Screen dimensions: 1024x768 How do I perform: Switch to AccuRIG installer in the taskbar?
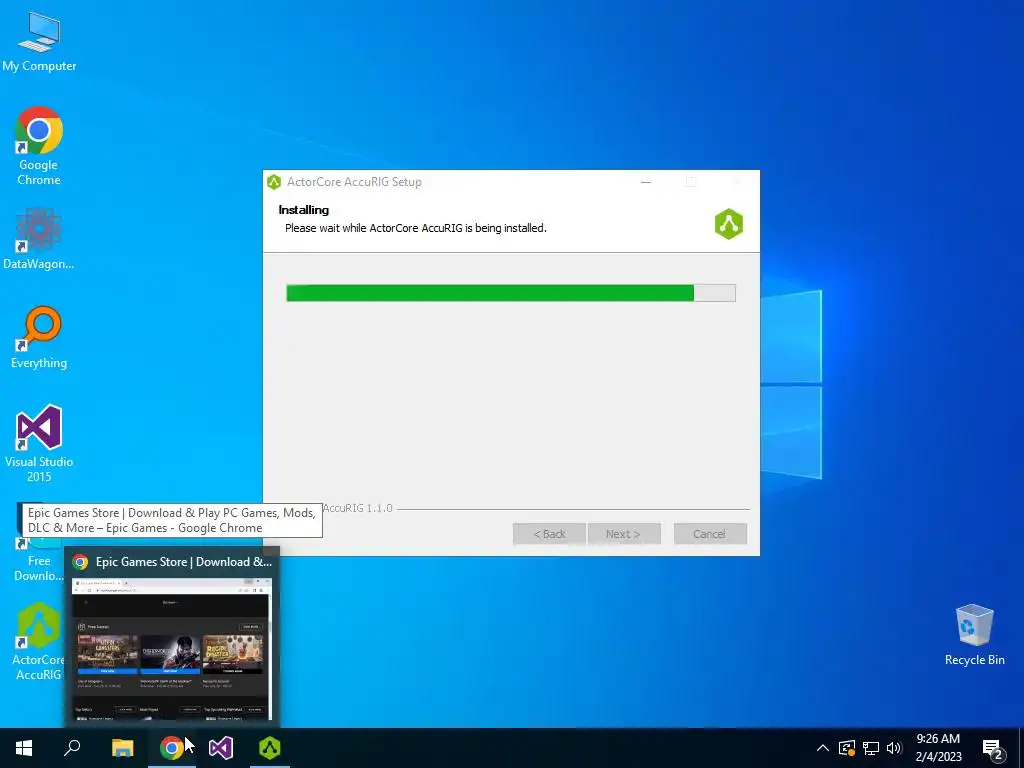[270, 748]
